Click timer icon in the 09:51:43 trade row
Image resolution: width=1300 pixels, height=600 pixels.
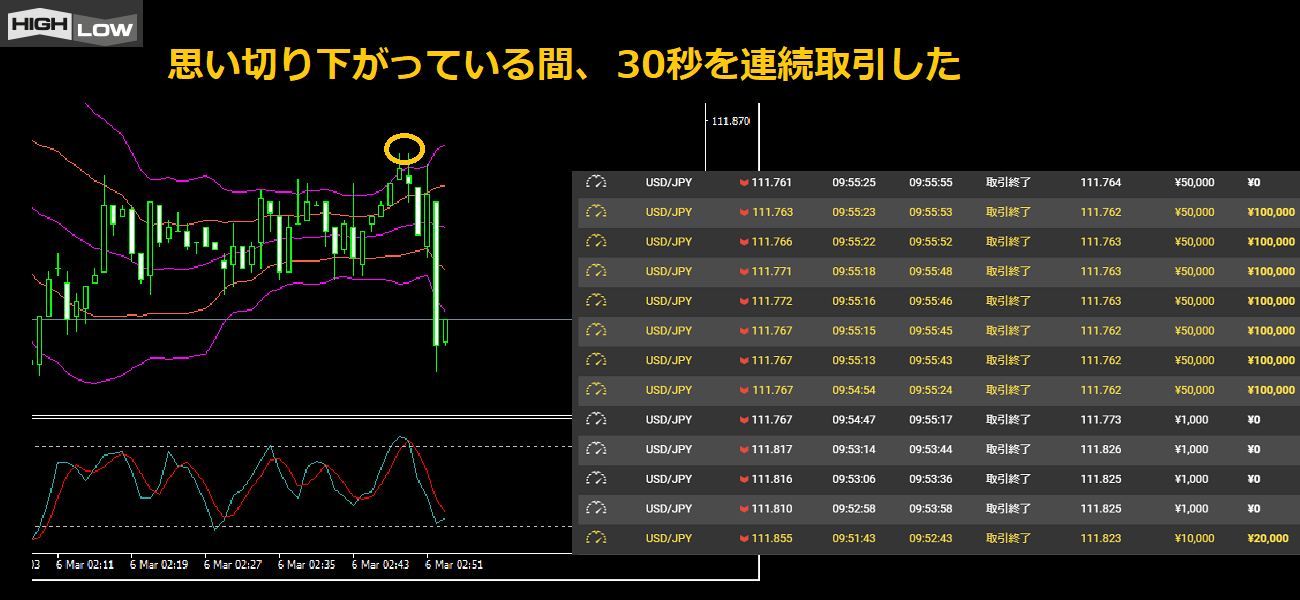597,539
